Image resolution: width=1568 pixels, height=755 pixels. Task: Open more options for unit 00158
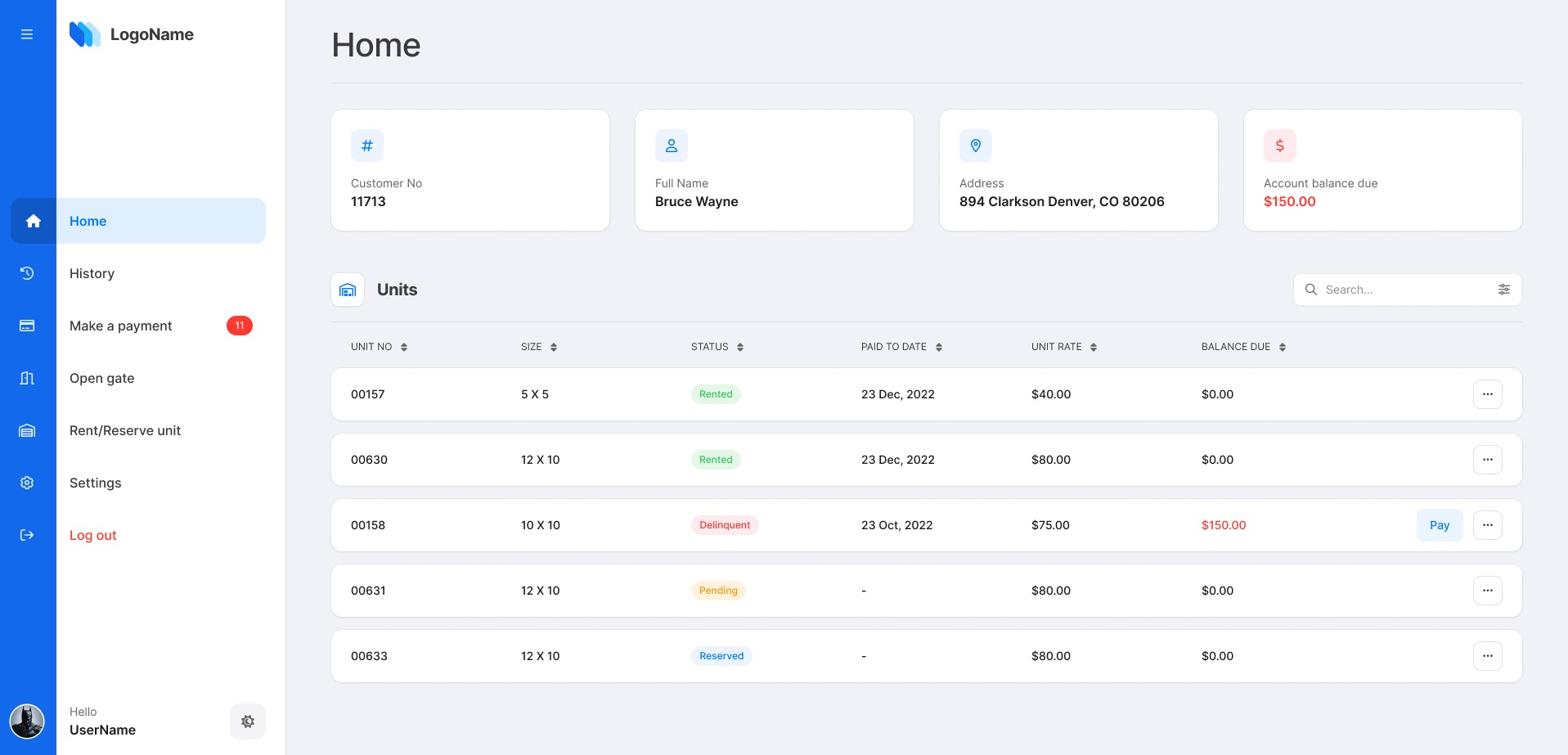pyautogui.click(x=1488, y=525)
